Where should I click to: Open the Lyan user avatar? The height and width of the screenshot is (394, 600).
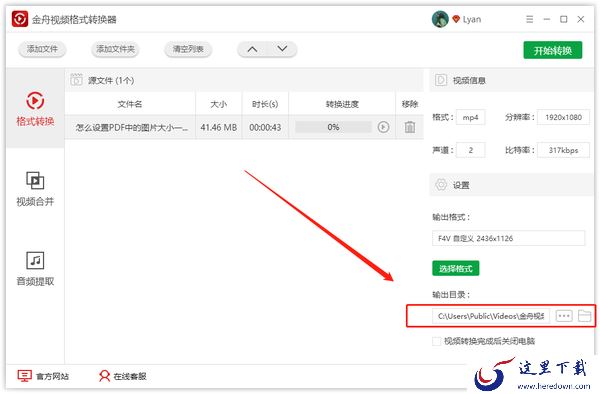point(440,19)
